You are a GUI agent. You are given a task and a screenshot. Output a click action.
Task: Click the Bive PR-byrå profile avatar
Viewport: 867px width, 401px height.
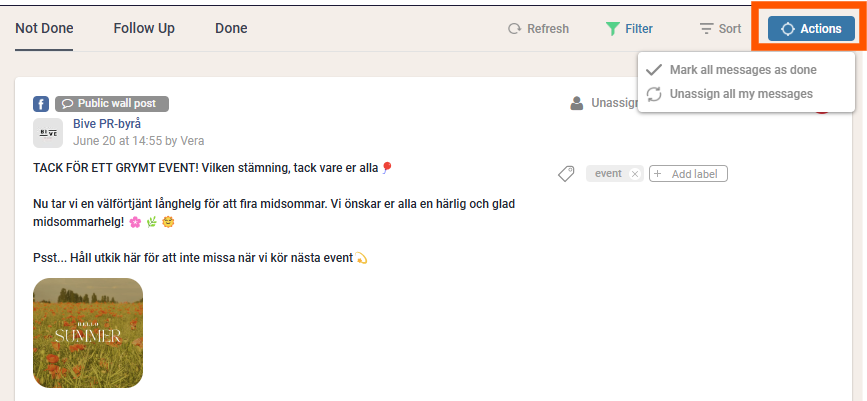coord(48,133)
